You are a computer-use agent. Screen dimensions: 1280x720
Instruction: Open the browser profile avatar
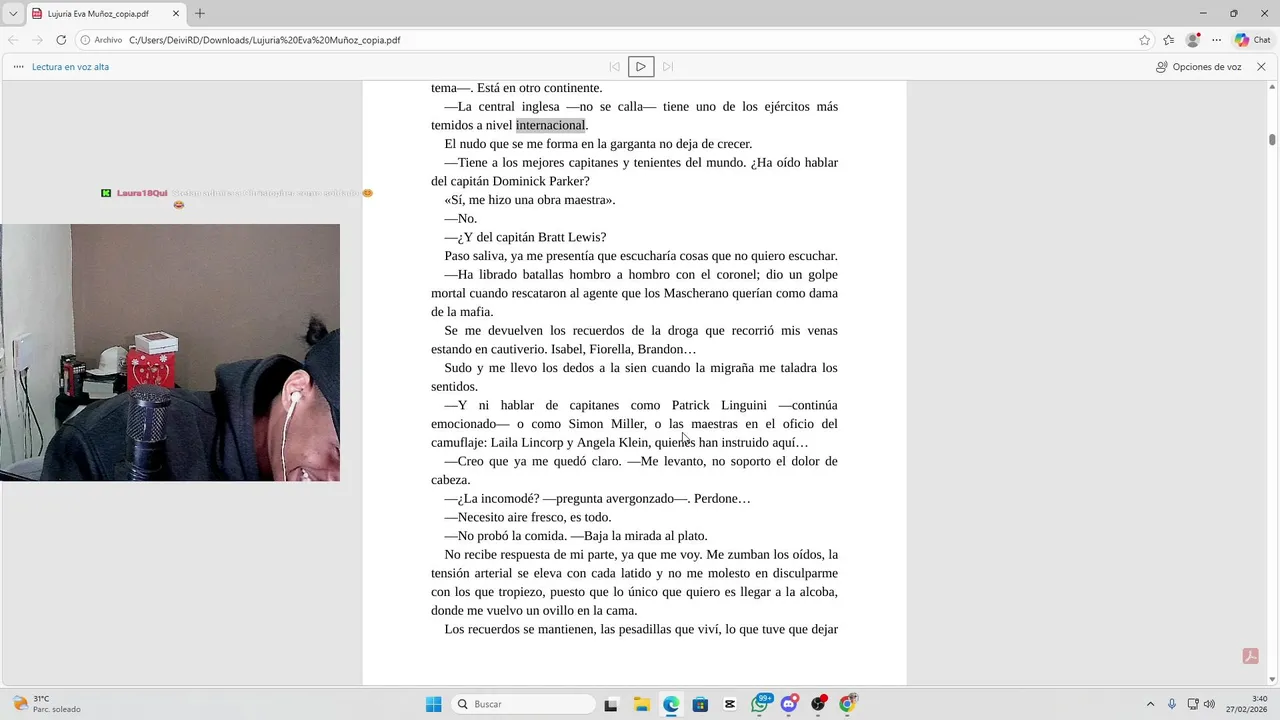click(x=1193, y=40)
